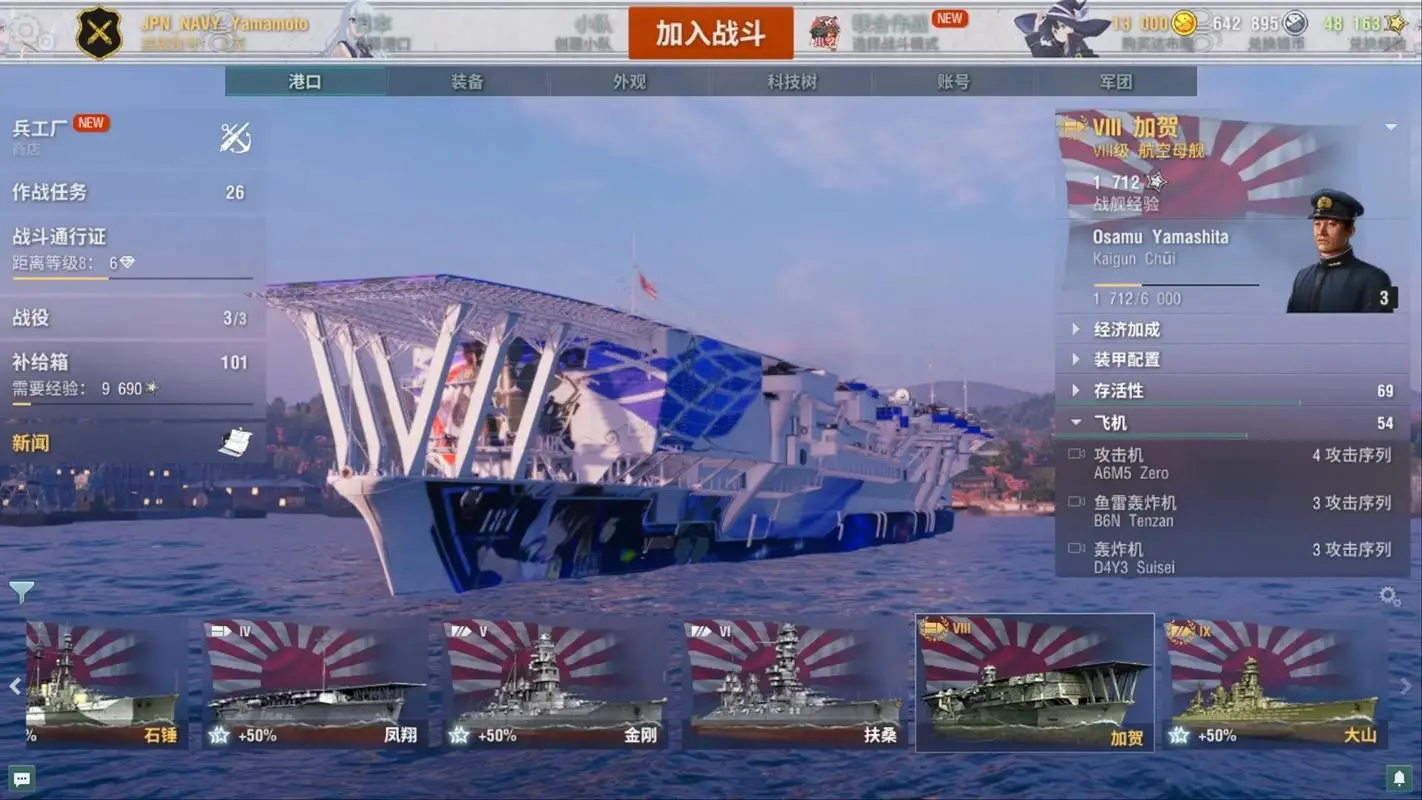Select the 轰炸机 D4Y3 Suisei row

coord(1232,558)
